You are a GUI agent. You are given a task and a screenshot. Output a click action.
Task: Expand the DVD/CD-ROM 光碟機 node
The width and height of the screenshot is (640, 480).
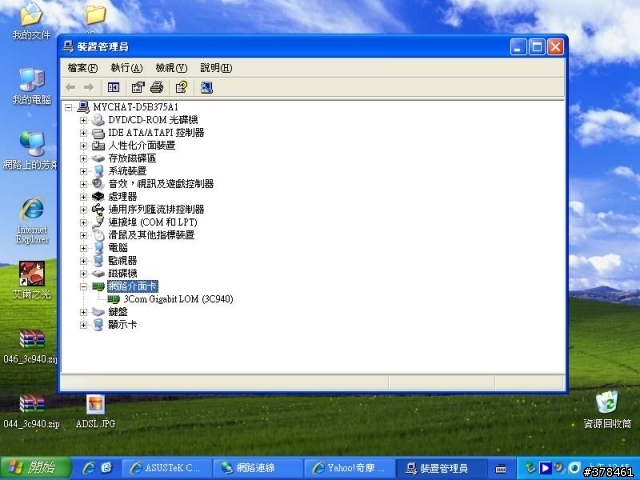coord(84,120)
